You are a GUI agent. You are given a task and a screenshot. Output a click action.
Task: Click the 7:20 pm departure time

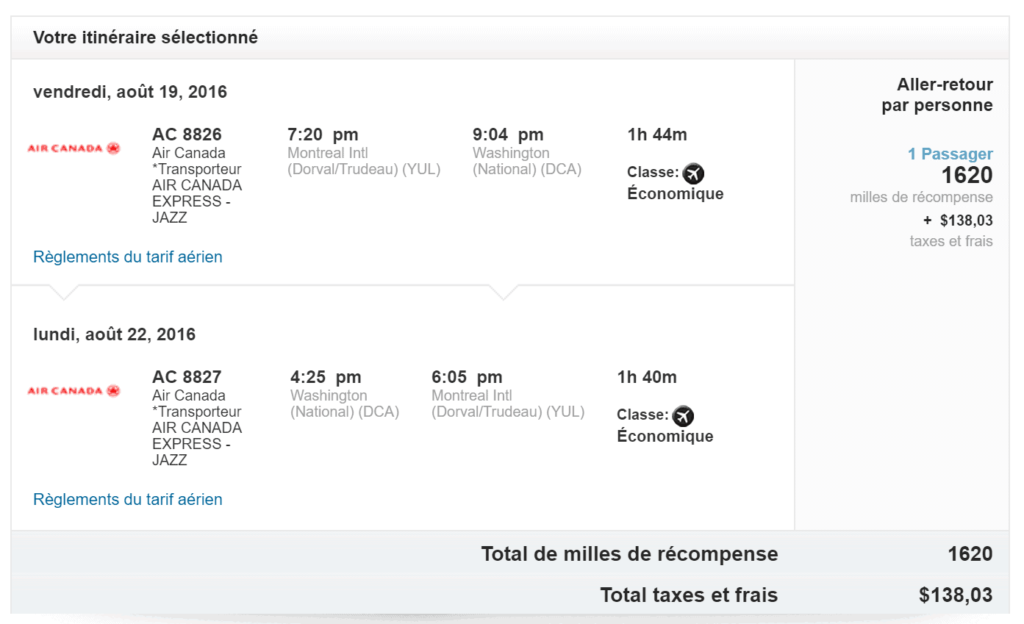[322, 134]
